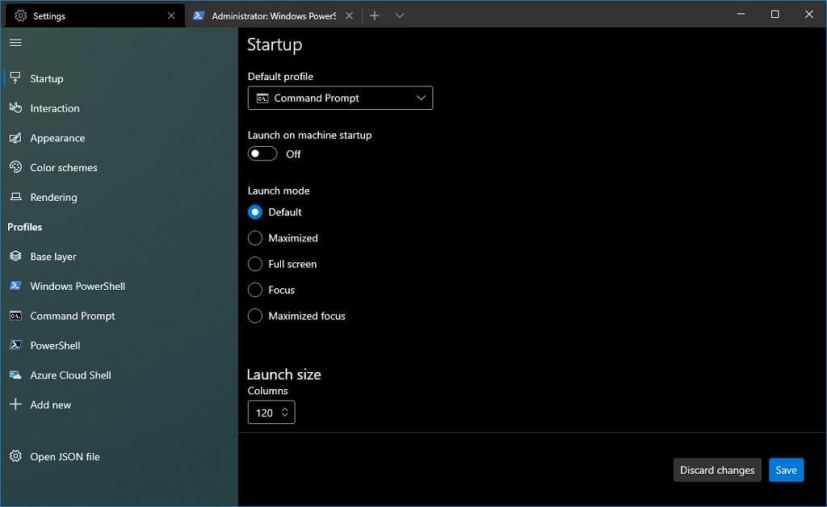Click the Command Prompt profile icon
Image resolution: width=827 pixels, height=507 pixels.
click(15, 315)
